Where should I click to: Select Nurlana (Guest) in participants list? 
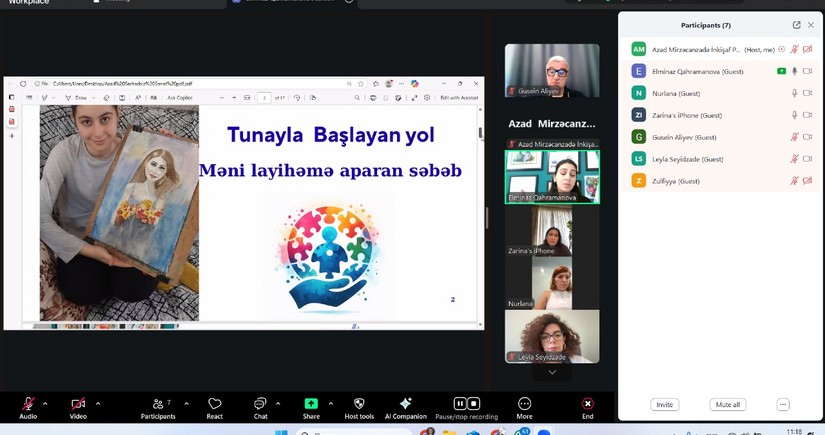tap(721, 93)
